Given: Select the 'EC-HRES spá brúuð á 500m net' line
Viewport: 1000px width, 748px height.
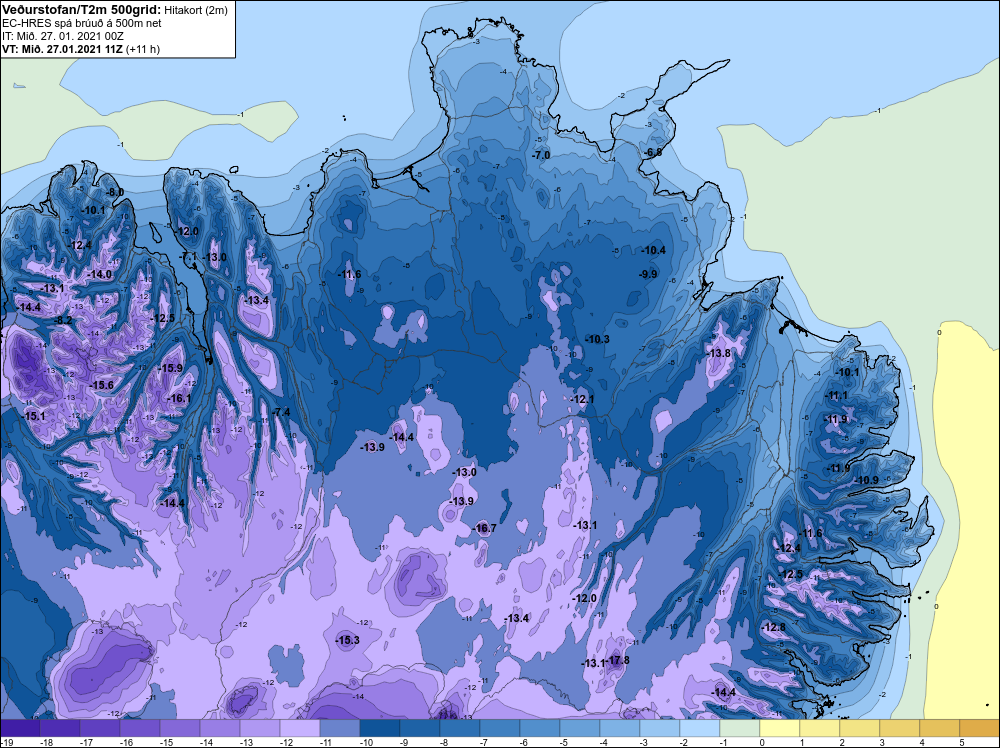Looking at the screenshot, I should click(82, 23).
